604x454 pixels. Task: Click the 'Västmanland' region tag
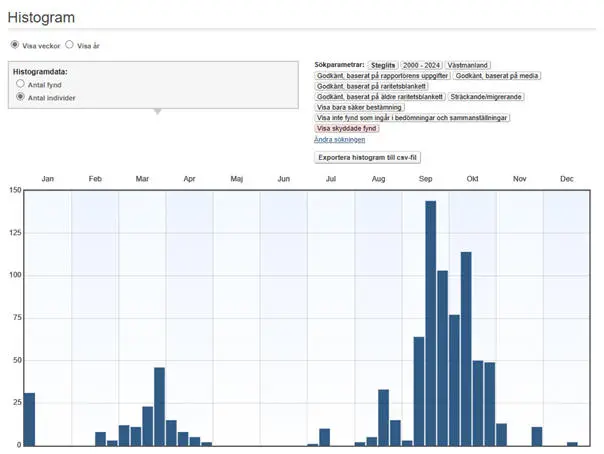pos(468,65)
